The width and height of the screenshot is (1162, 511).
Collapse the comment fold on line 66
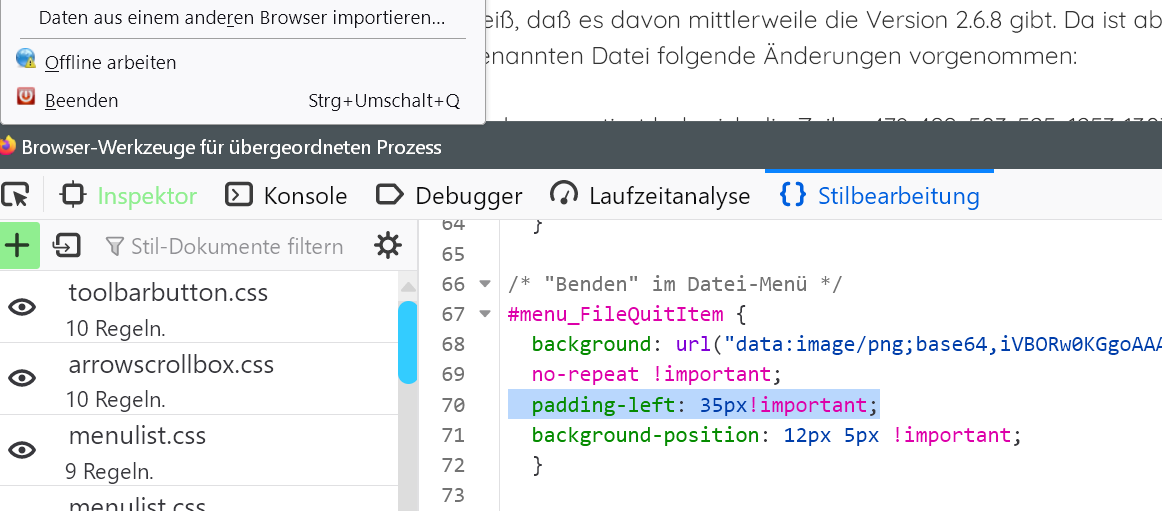485,284
